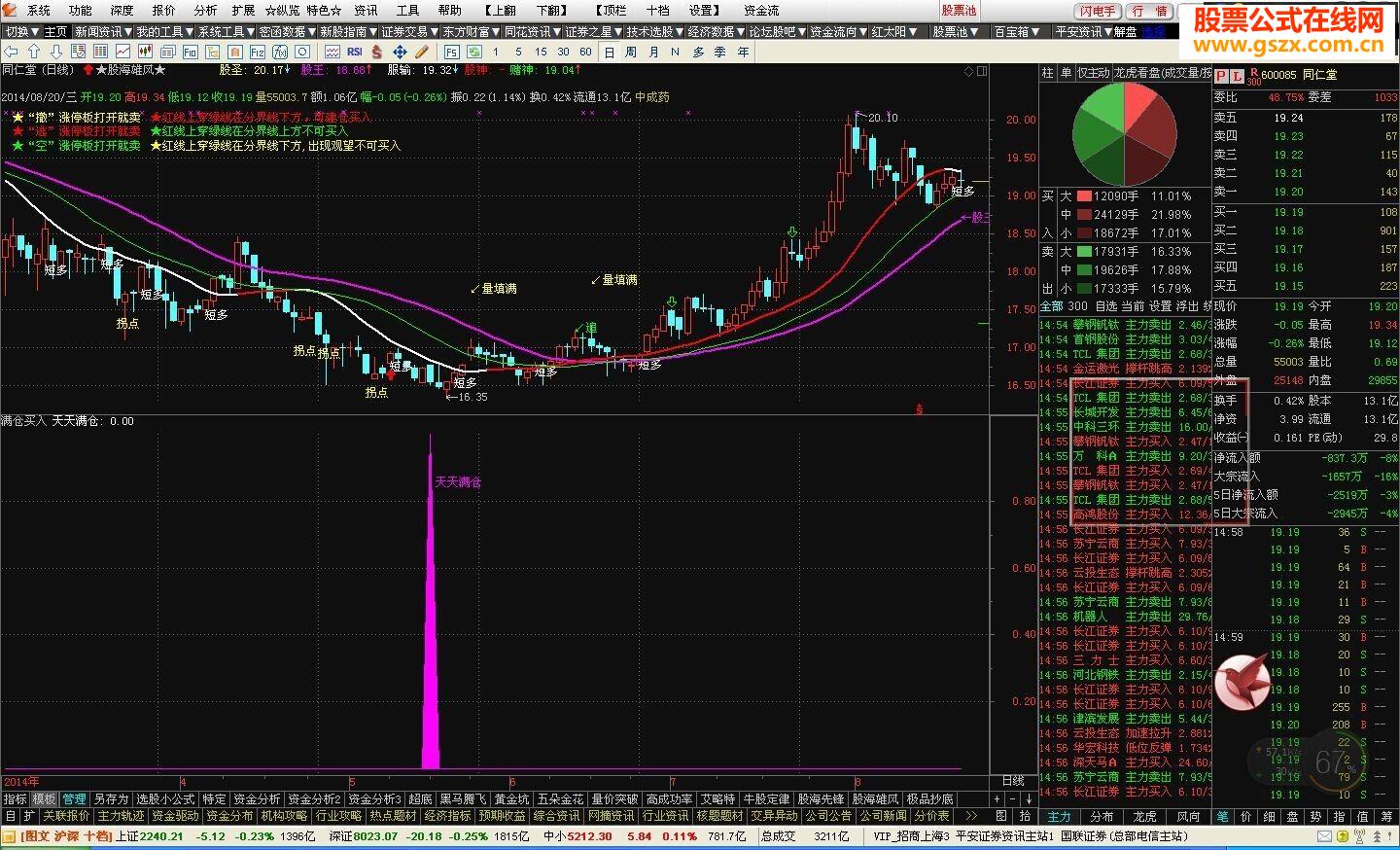Click the diamond icon above price chart
1400x850 pixels.
coord(968,71)
